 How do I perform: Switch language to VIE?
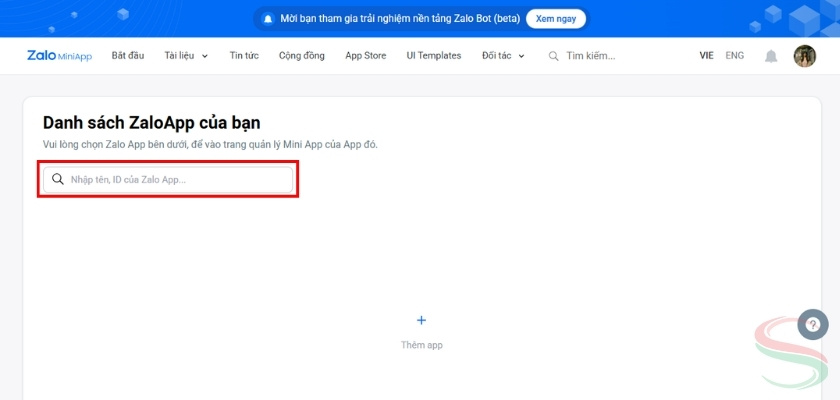pyautogui.click(x=707, y=55)
